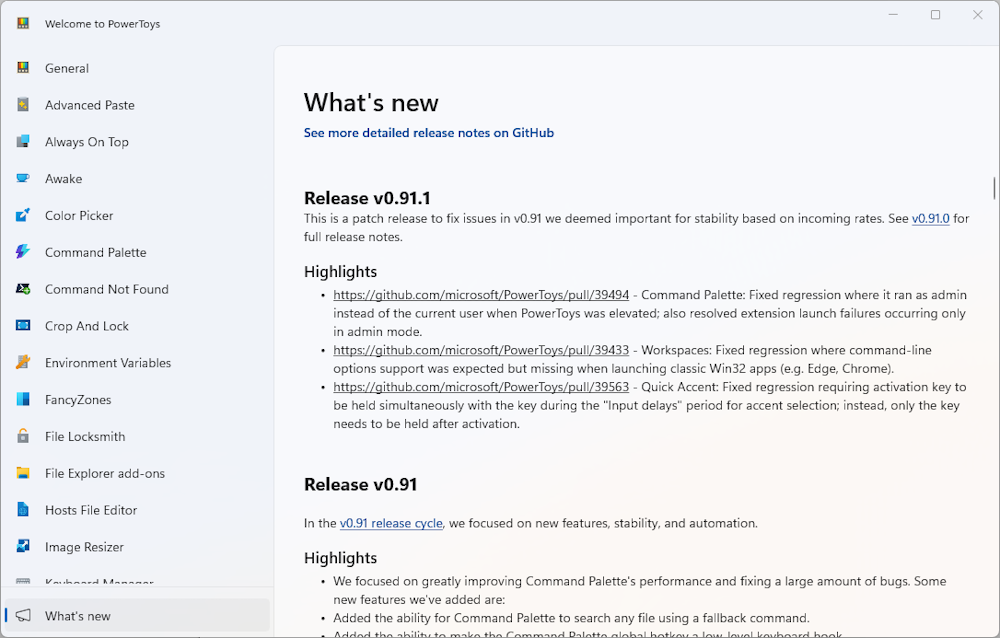Open Command Palette page
Screen dimensions: 1000x638
(137, 252)
